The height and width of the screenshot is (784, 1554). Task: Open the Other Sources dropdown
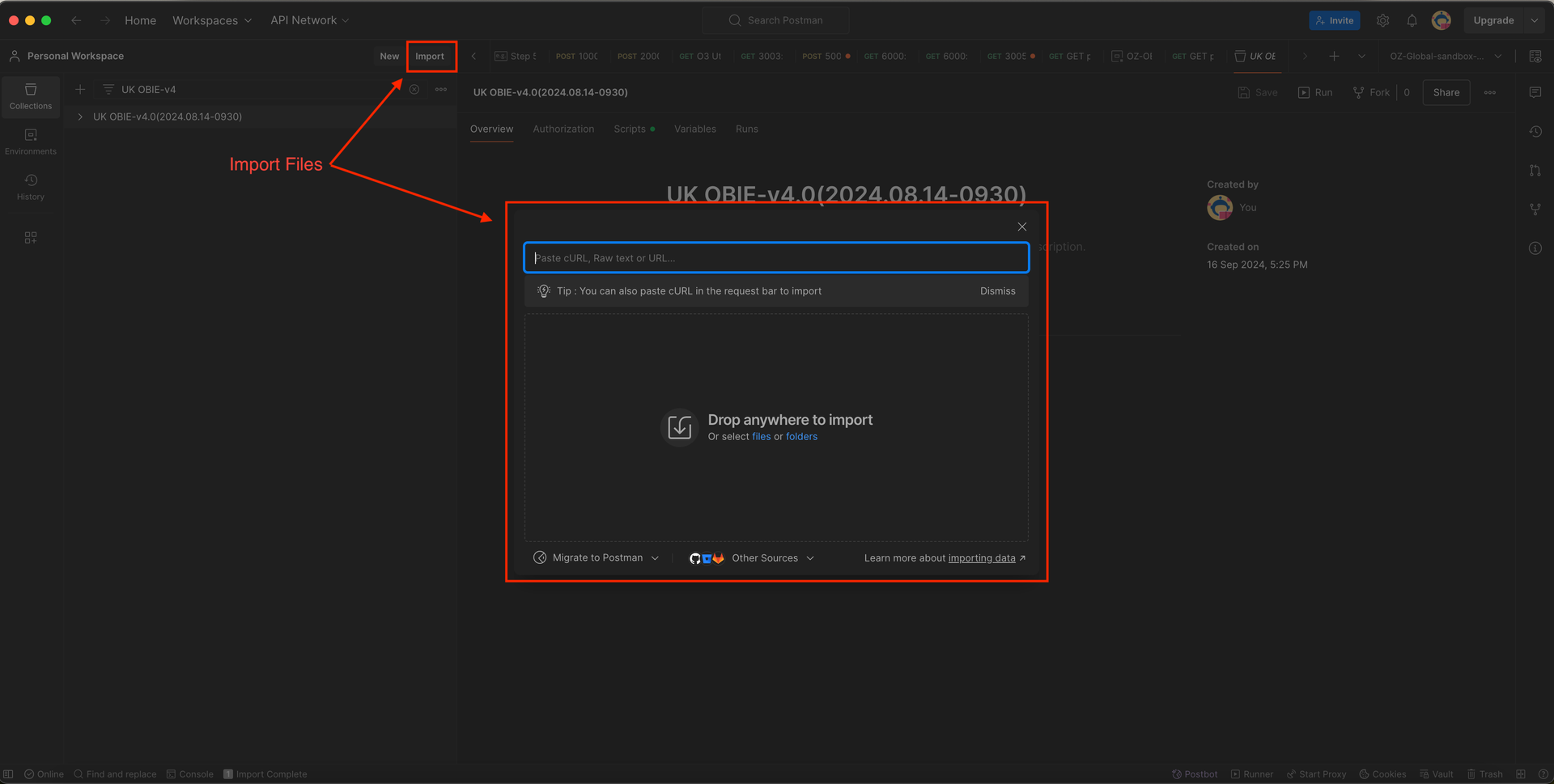752,557
